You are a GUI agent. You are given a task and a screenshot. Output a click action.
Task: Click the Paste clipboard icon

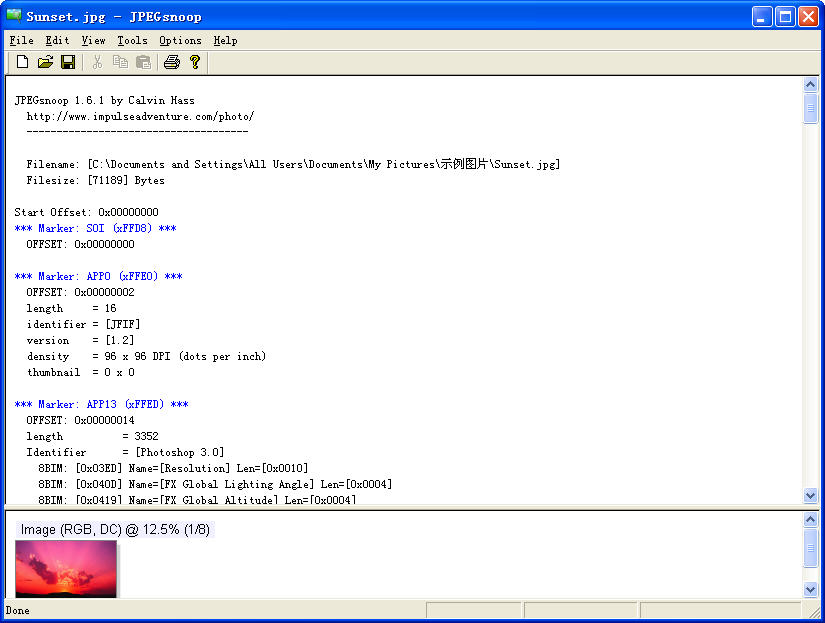click(143, 62)
